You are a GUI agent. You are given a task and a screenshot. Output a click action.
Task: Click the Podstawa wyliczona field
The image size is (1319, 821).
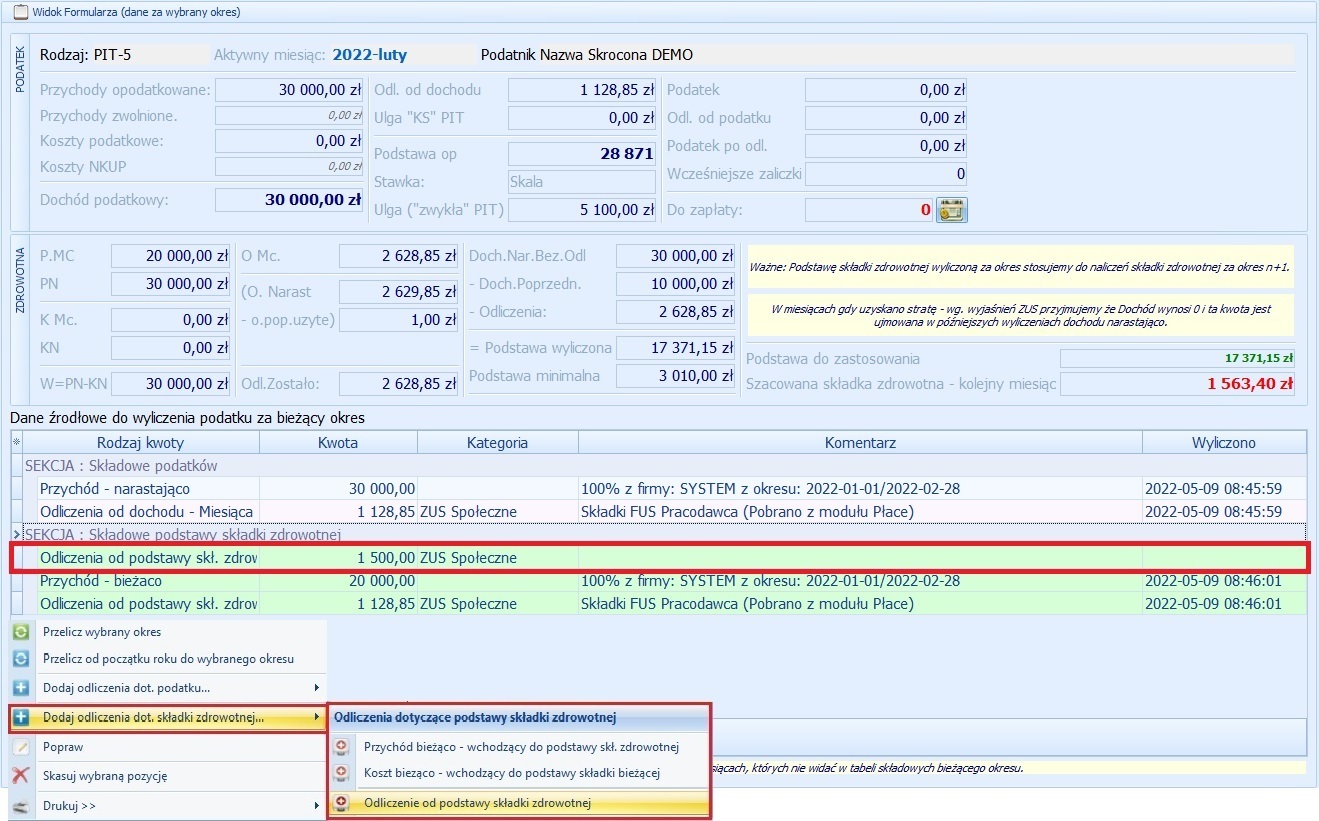677,348
